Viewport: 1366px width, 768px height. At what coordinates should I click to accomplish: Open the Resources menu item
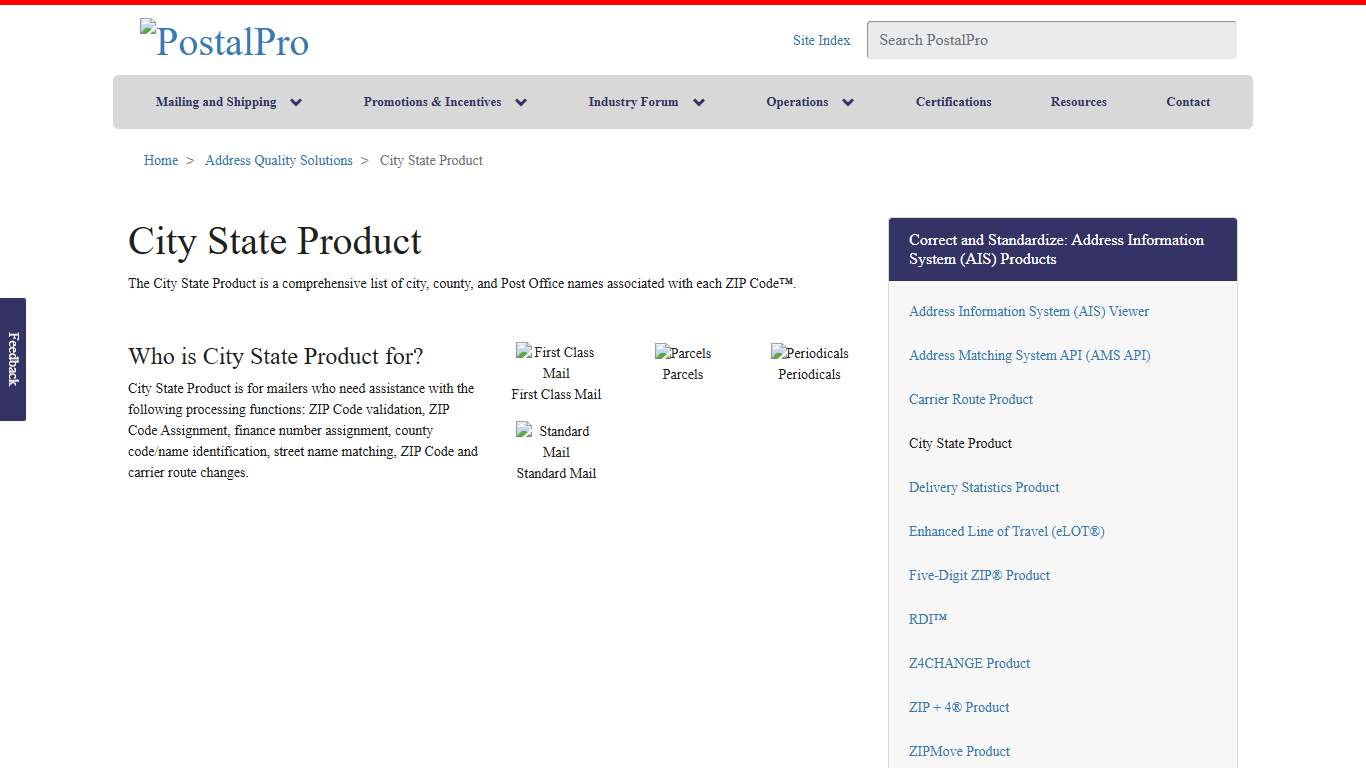[1078, 101]
